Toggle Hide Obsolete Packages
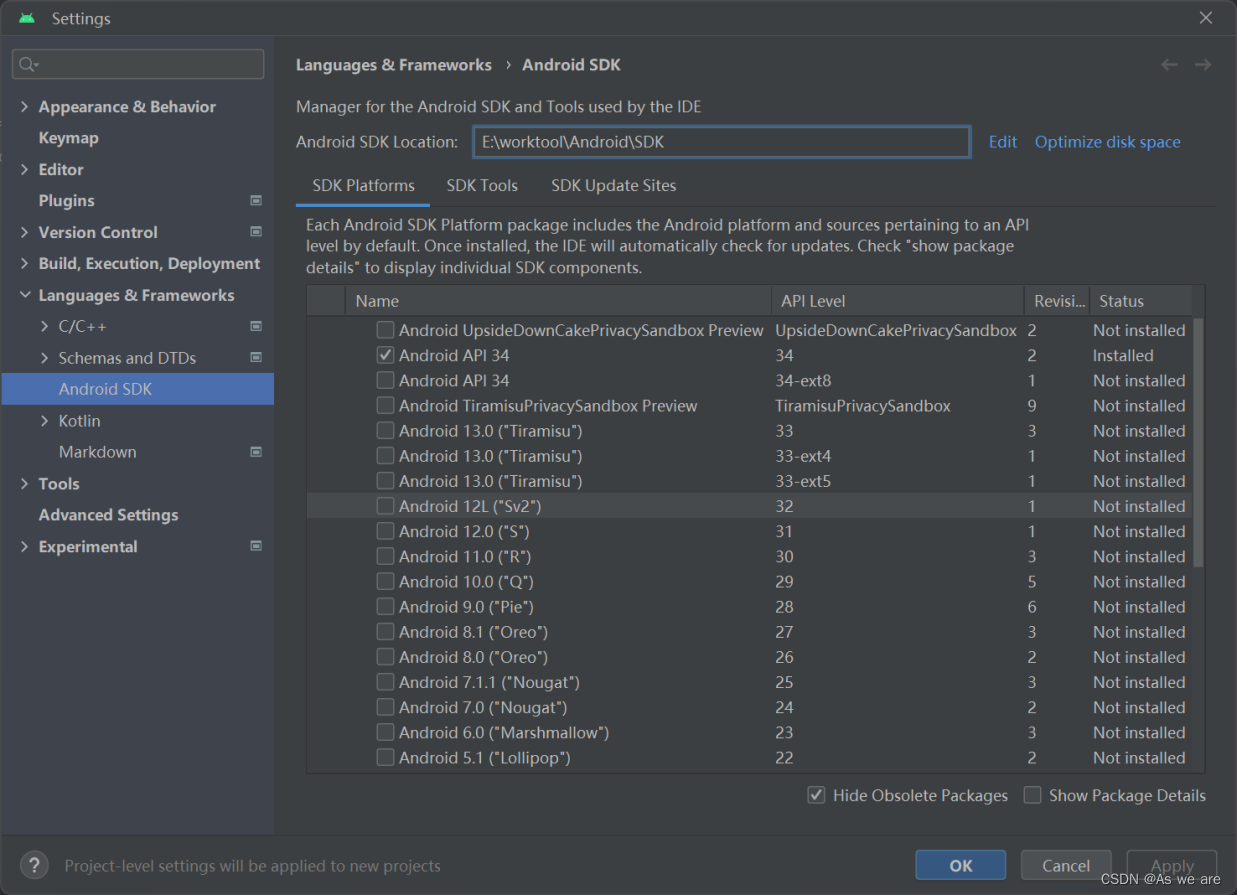The width and height of the screenshot is (1237, 895). (x=816, y=795)
